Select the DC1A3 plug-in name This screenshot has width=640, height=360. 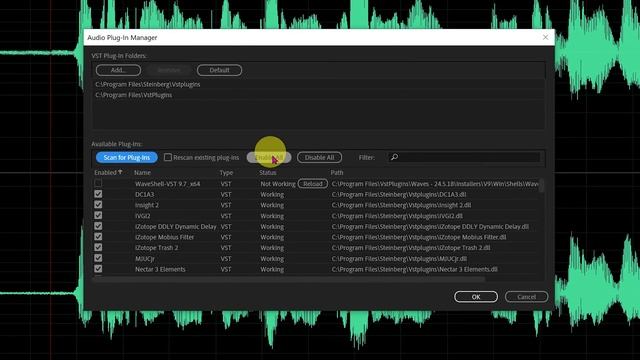(144, 195)
